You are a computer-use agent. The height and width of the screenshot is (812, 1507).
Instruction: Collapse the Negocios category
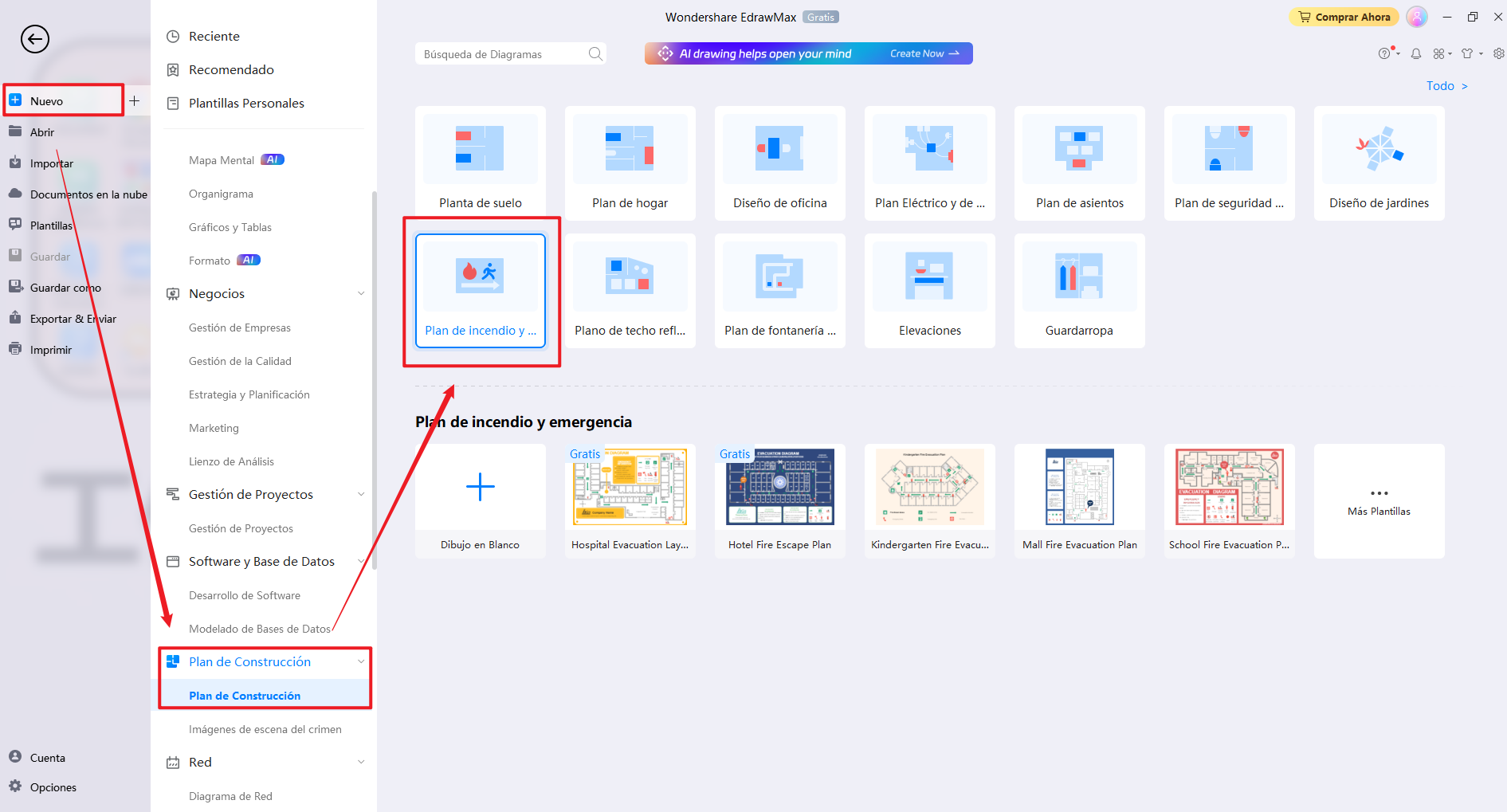(361, 293)
